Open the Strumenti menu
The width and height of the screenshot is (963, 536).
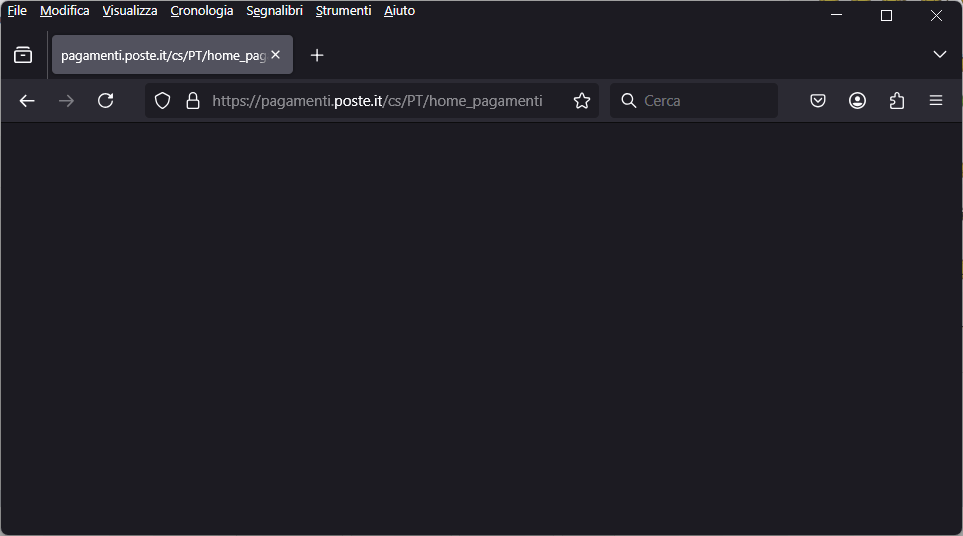pos(343,11)
